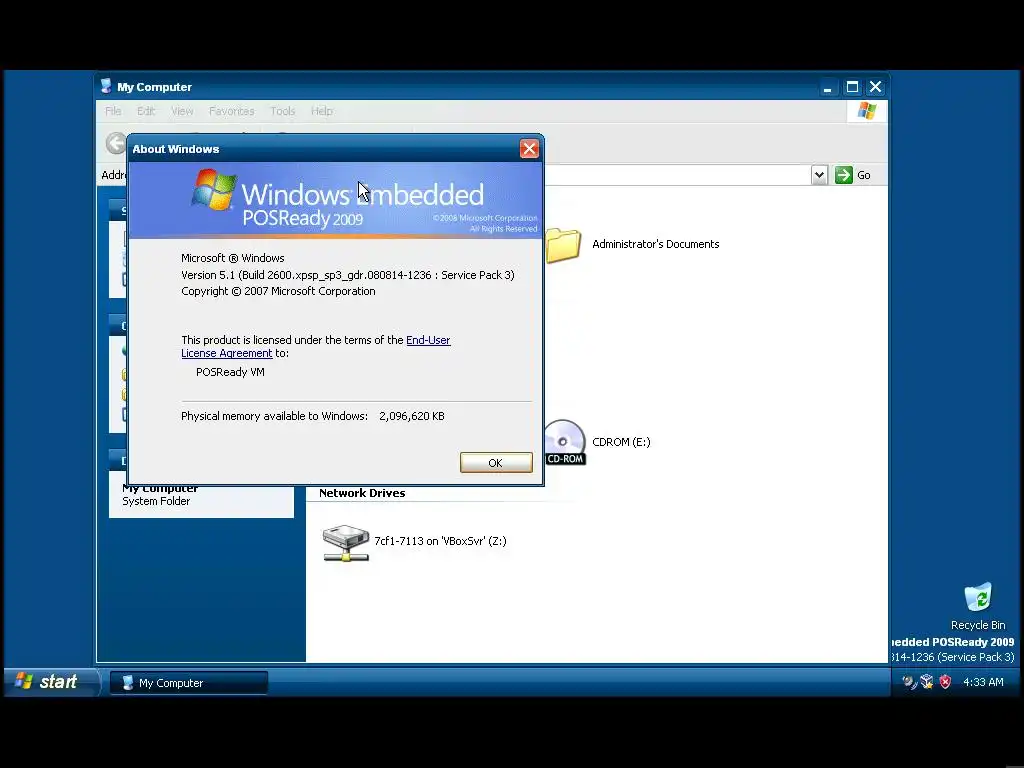Click POSReady VM licensee text

[x=230, y=372]
